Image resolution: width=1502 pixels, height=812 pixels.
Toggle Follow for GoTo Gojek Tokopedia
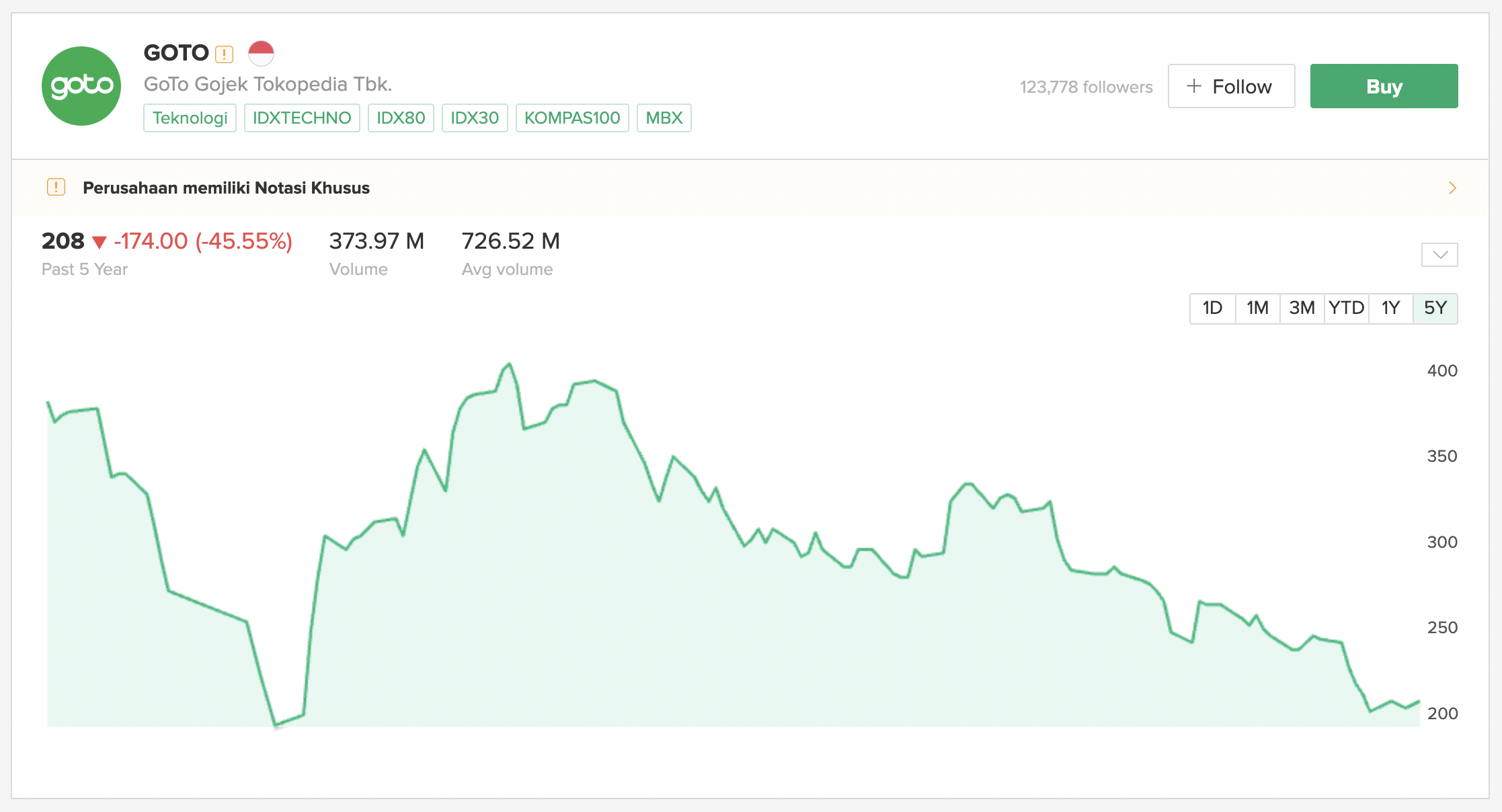tap(1231, 86)
